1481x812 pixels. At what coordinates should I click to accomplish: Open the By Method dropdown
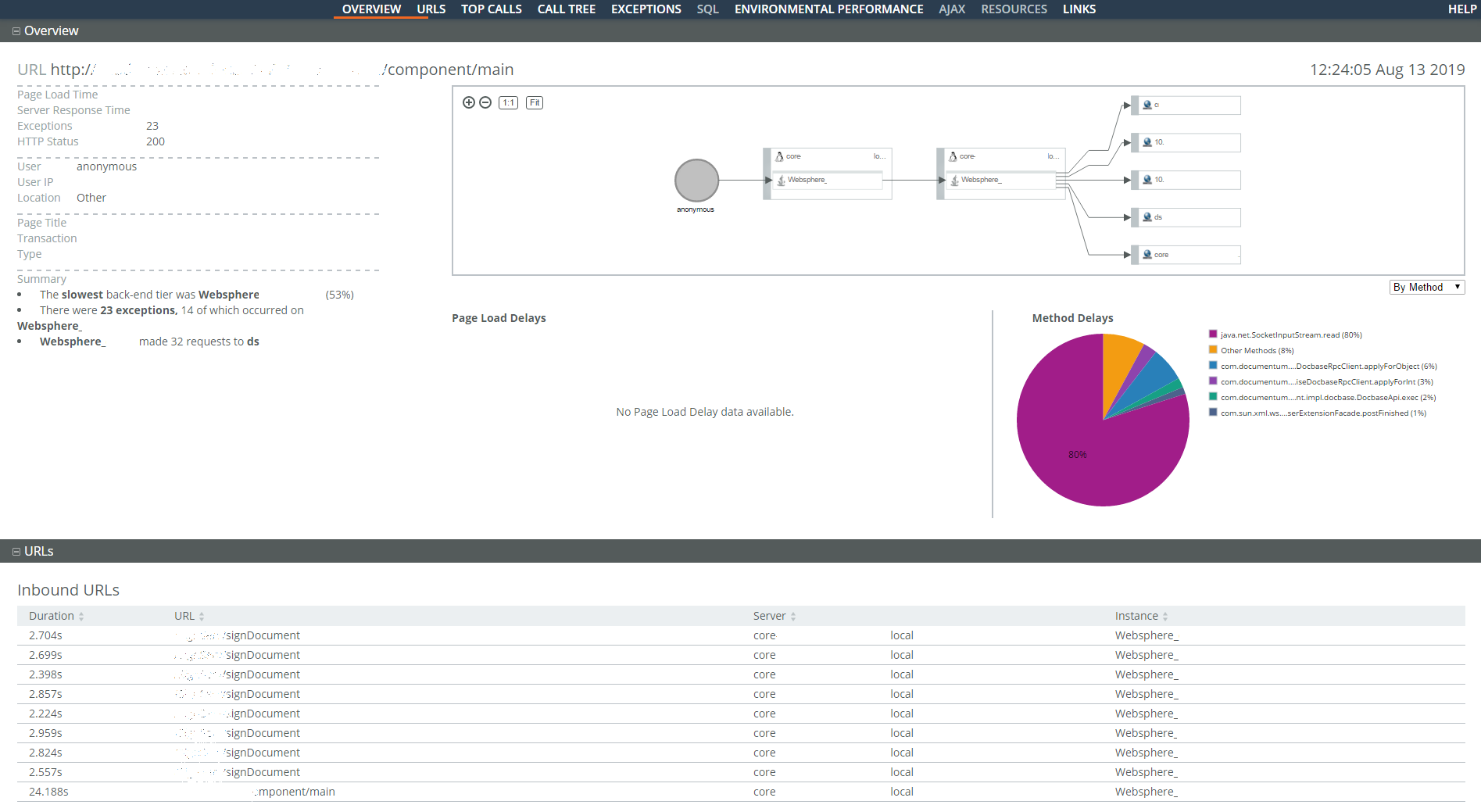click(1427, 288)
